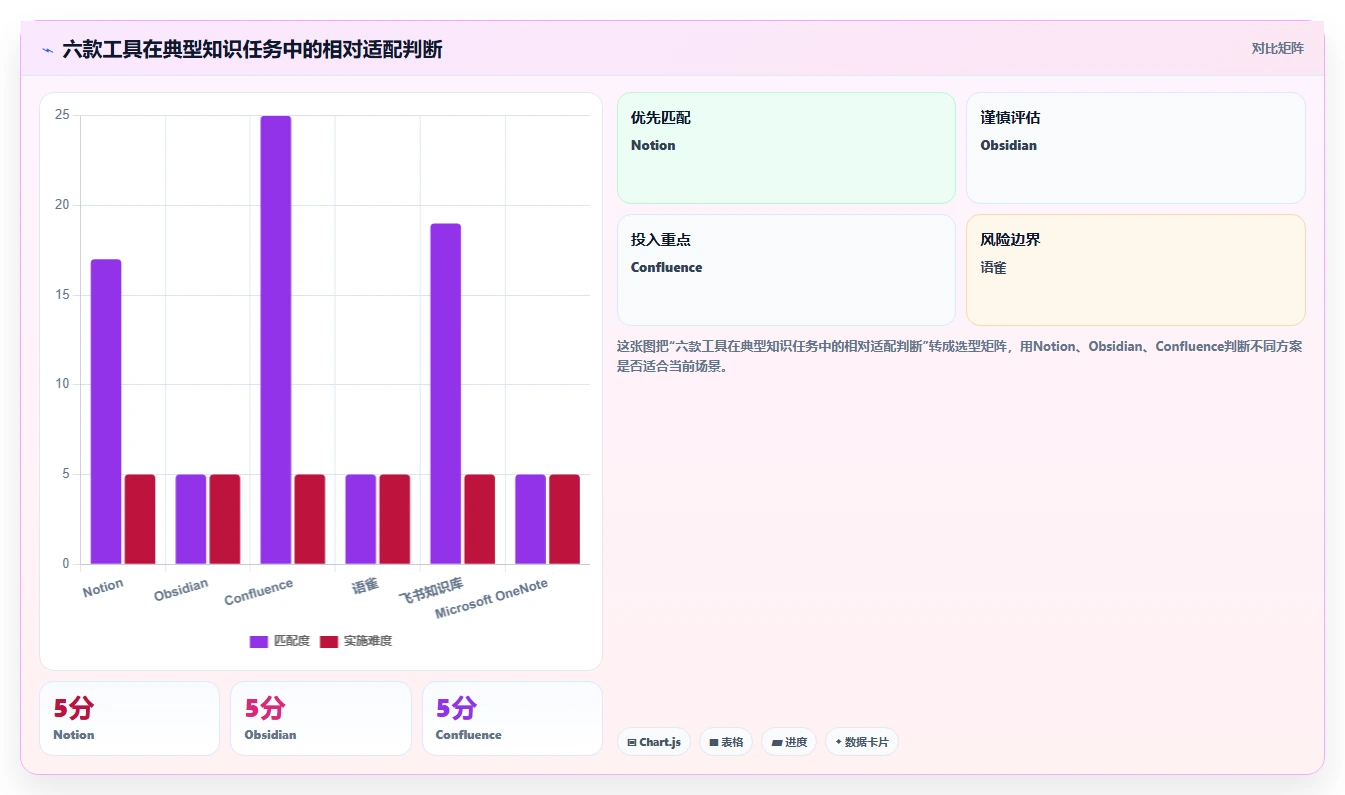Click the Notion purple 匹配度 bar
This screenshot has height=795, width=1345.
[106, 412]
